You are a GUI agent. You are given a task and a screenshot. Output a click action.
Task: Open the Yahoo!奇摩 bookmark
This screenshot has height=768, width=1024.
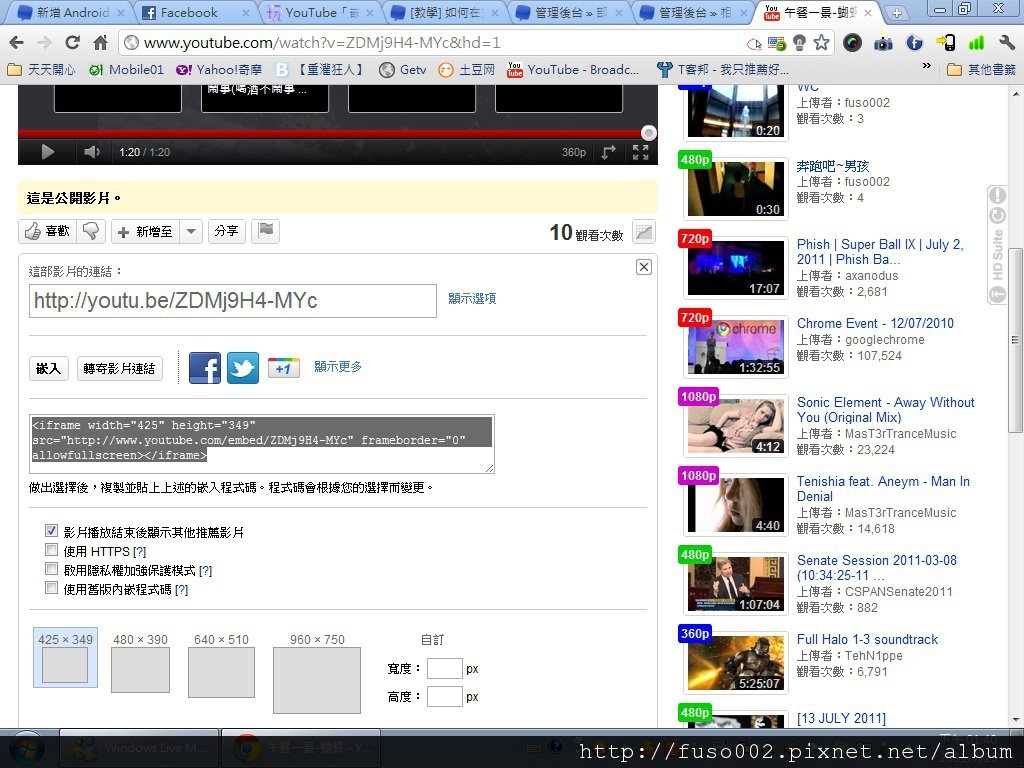pyautogui.click(x=219, y=69)
